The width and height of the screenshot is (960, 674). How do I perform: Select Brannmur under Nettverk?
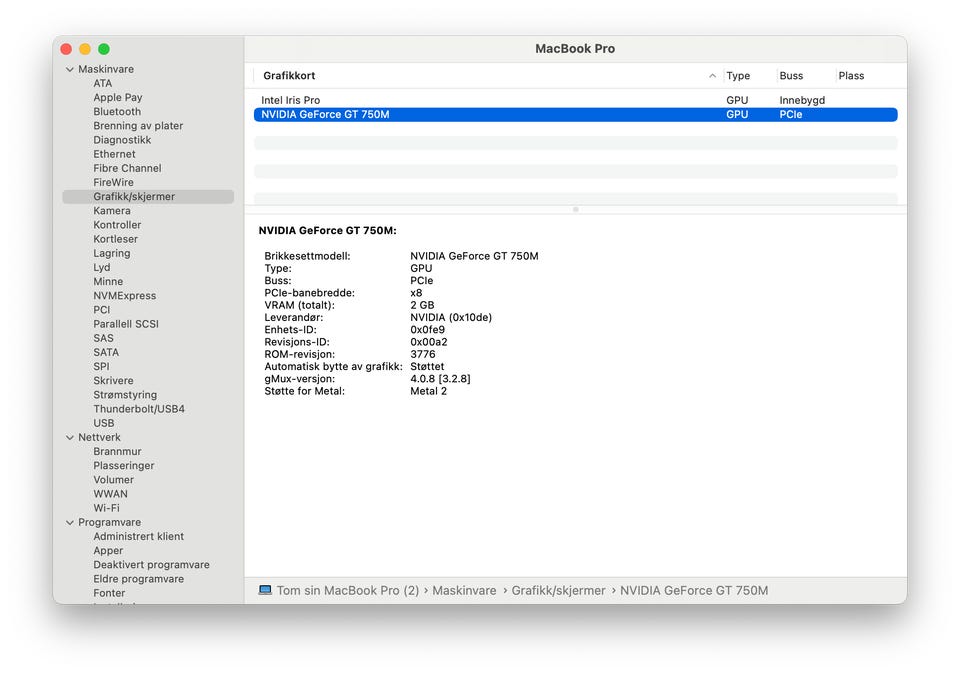point(117,452)
